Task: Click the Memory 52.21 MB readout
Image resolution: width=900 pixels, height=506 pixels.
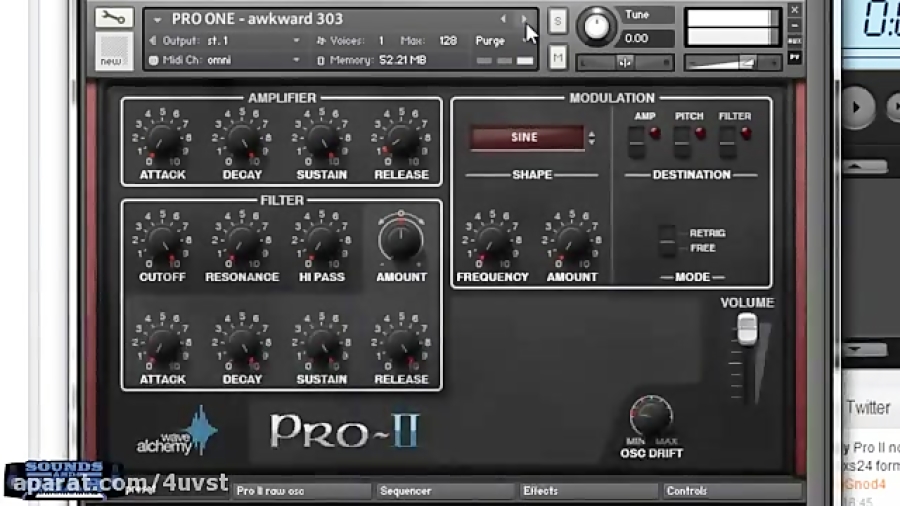Action: 402,60
